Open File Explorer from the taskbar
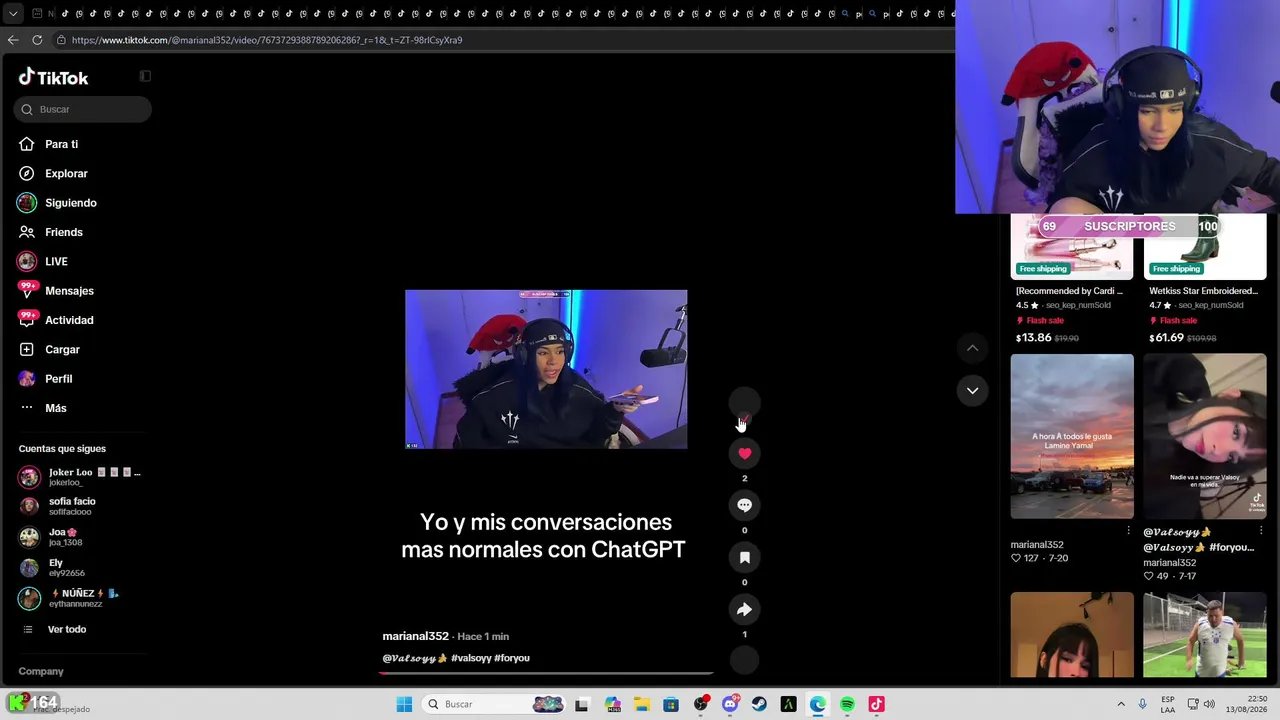1280x720 pixels. point(641,704)
